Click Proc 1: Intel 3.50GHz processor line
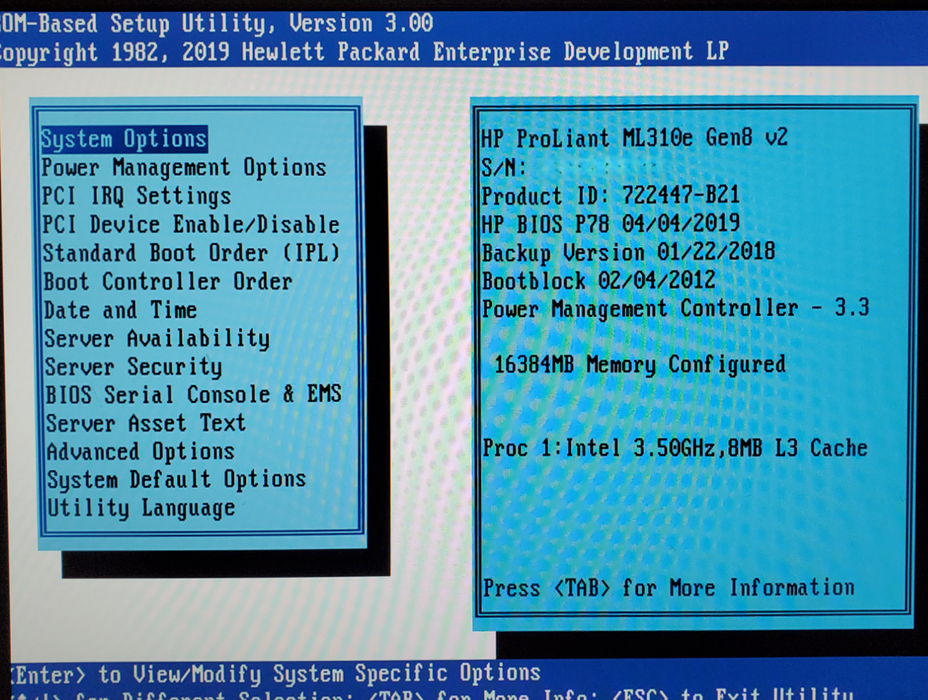Image resolution: width=928 pixels, height=700 pixels. click(675, 448)
